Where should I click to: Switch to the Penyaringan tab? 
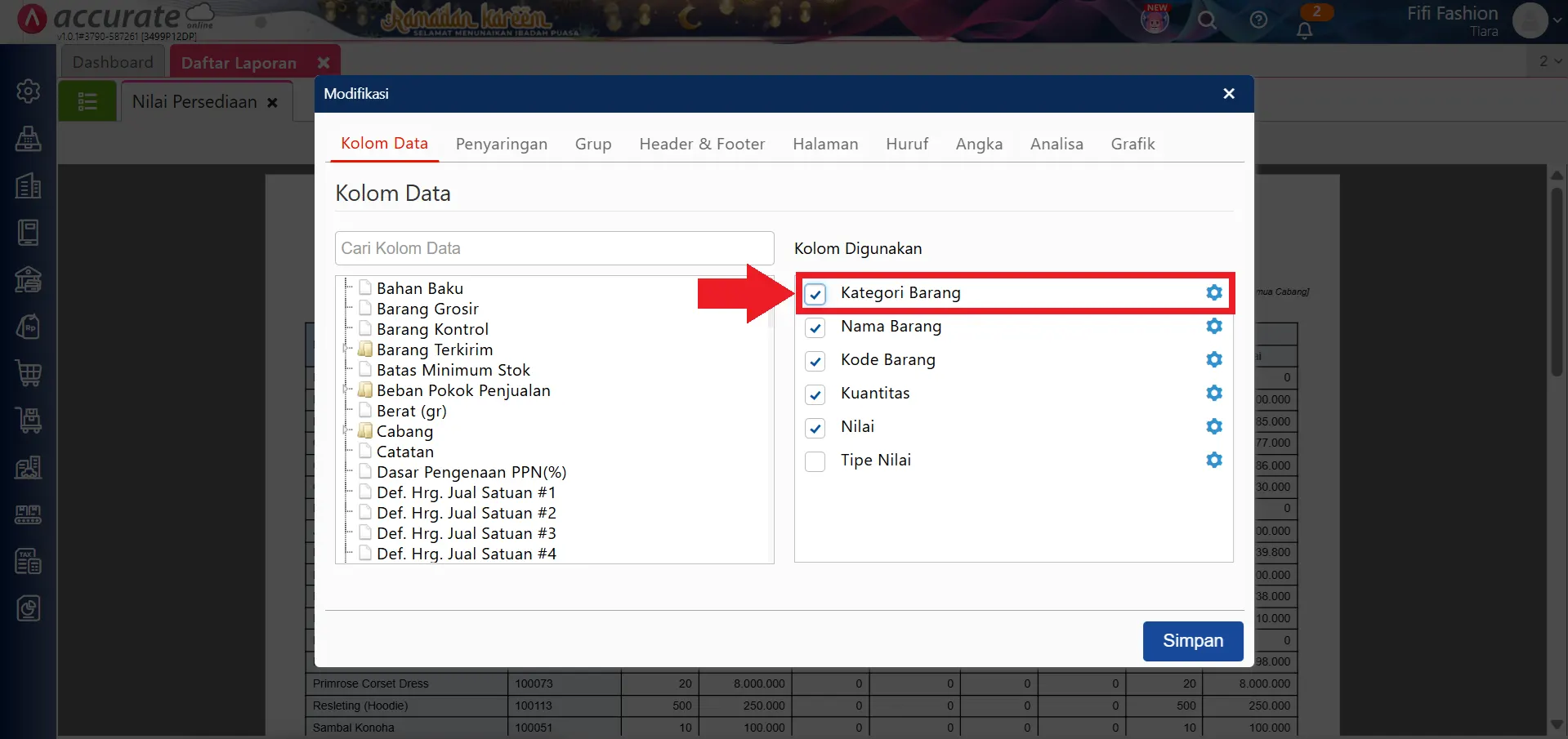click(x=501, y=145)
